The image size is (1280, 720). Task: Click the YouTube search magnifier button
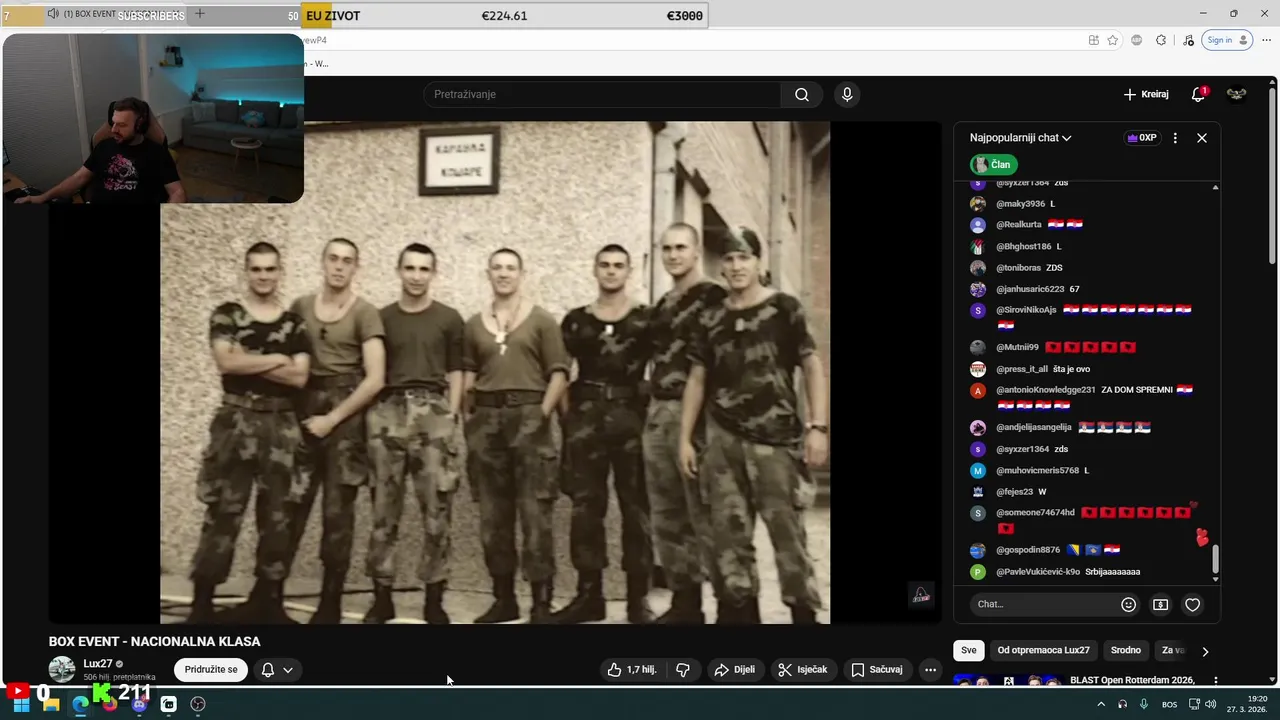click(802, 94)
